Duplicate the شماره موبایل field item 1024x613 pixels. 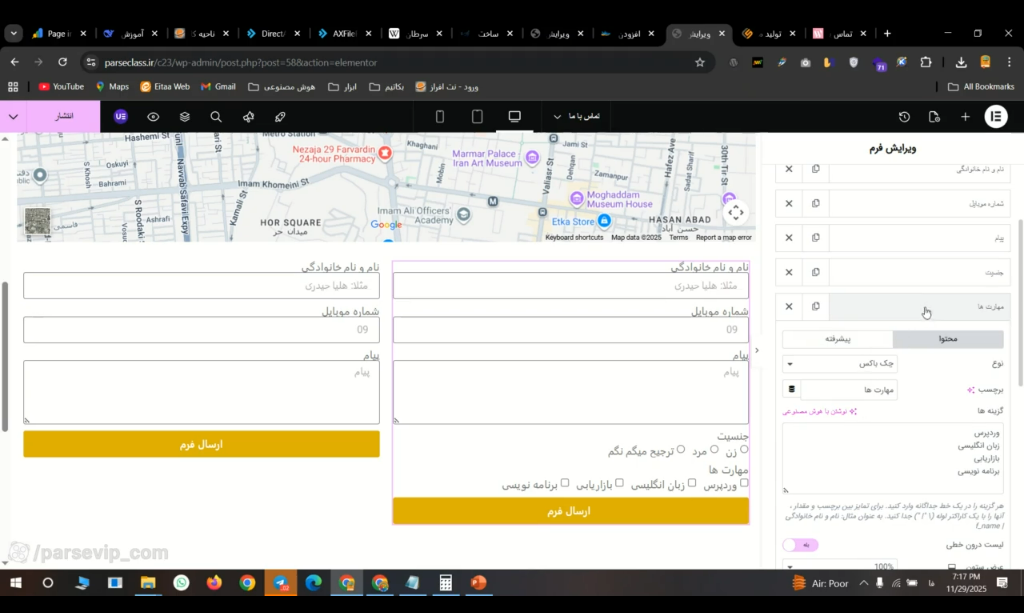[816, 203]
